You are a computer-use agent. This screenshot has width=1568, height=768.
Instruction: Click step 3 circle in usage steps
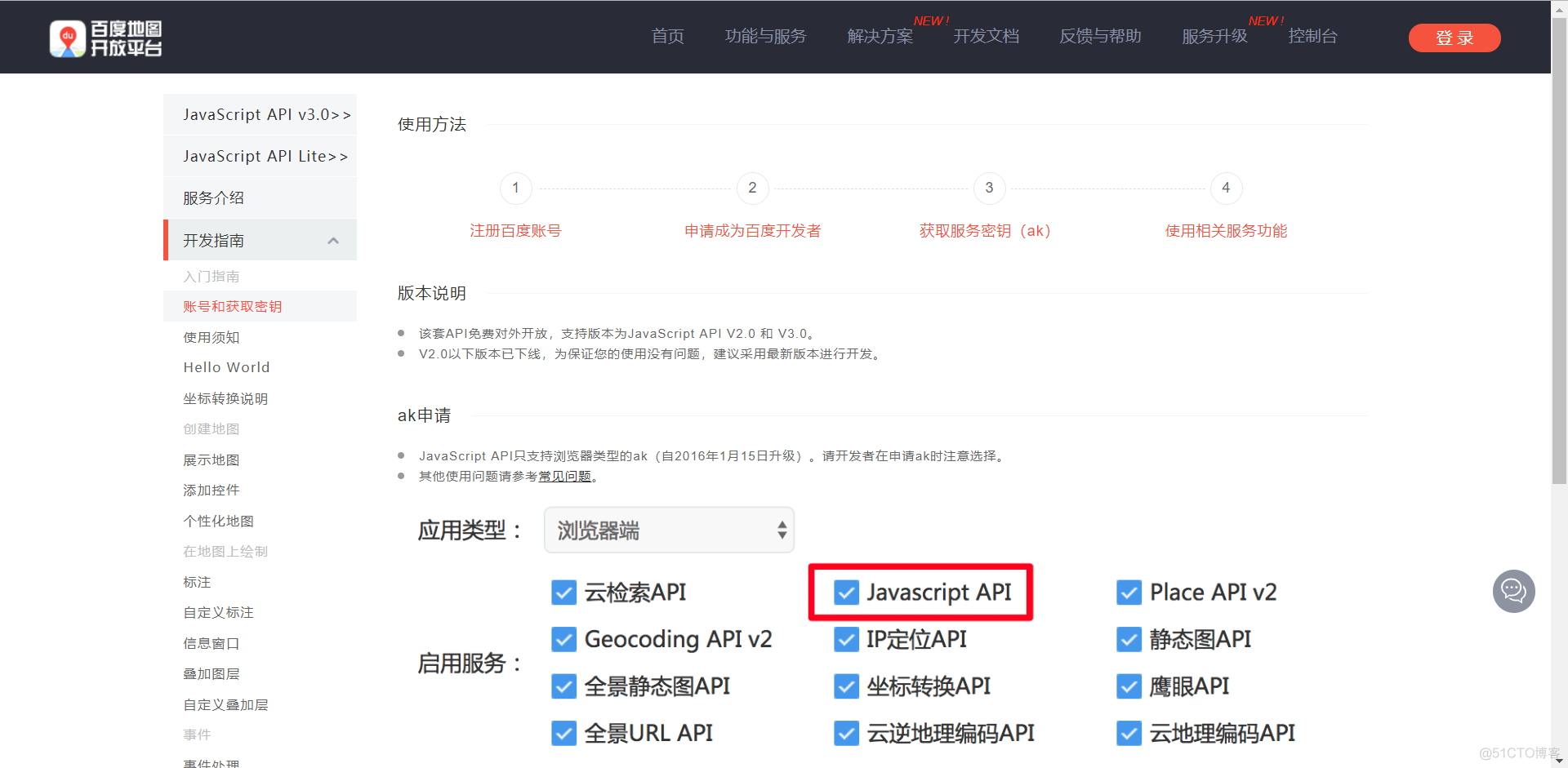click(x=989, y=188)
